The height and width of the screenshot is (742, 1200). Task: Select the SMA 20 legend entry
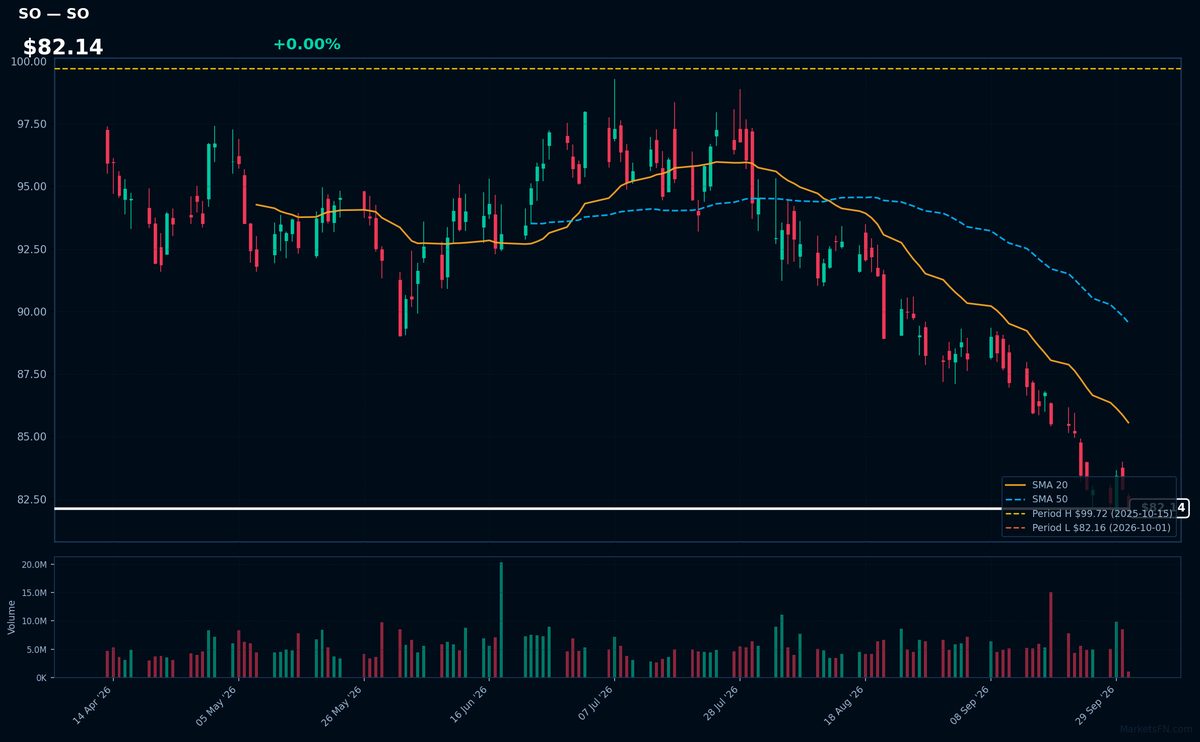point(1035,485)
